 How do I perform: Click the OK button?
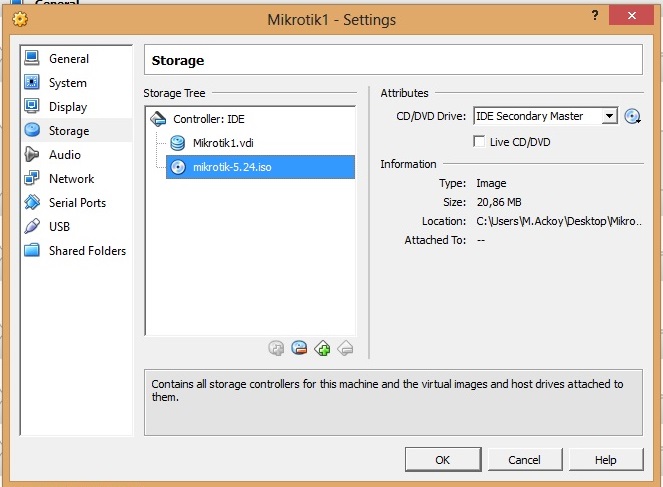tap(443, 460)
